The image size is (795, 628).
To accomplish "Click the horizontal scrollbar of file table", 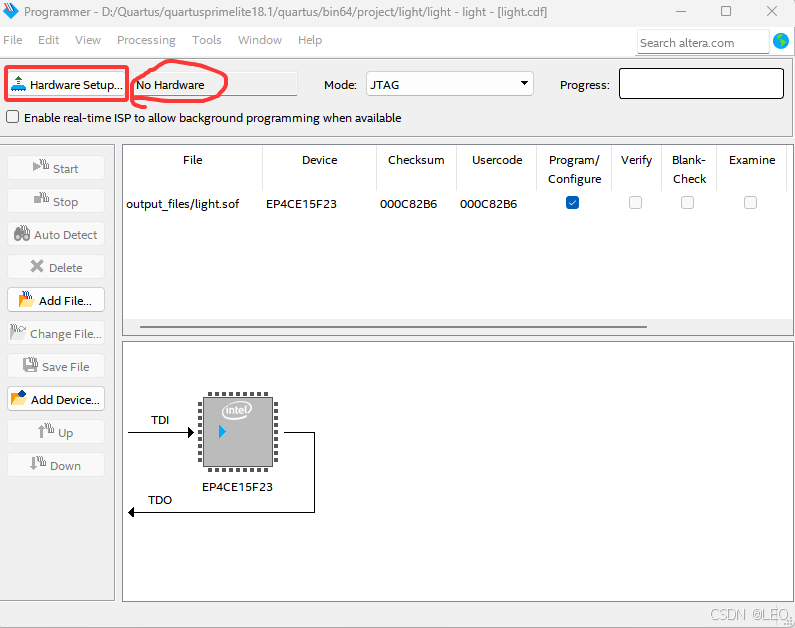I will pyautogui.click(x=393, y=327).
